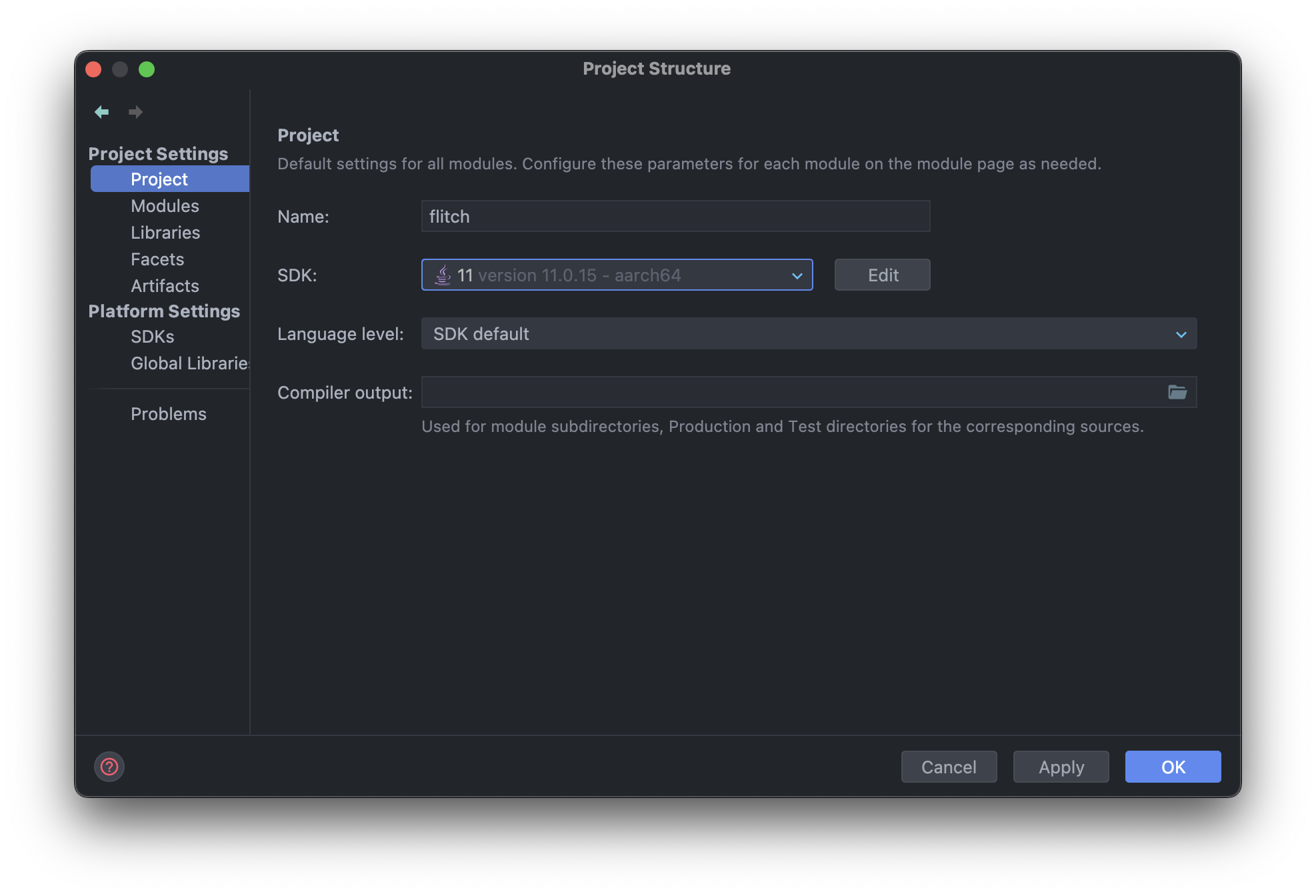Click the Edit button for SDK

pyautogui.click(x=882, y=274)
